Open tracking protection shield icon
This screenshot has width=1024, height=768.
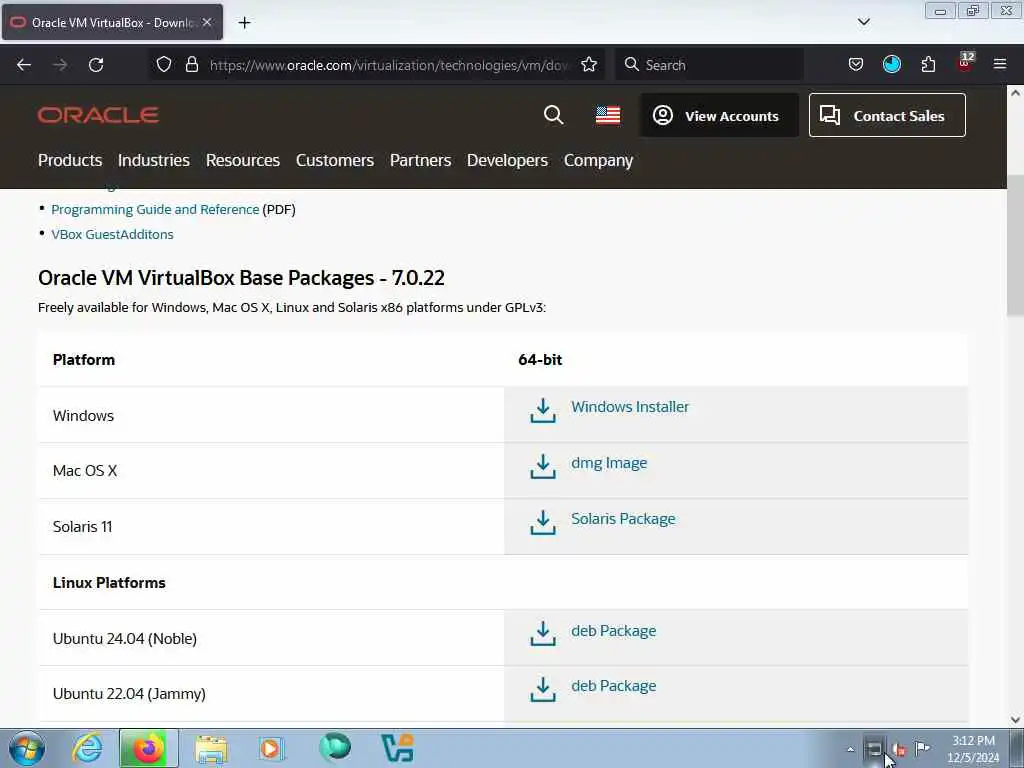click(x=164, y=65)
